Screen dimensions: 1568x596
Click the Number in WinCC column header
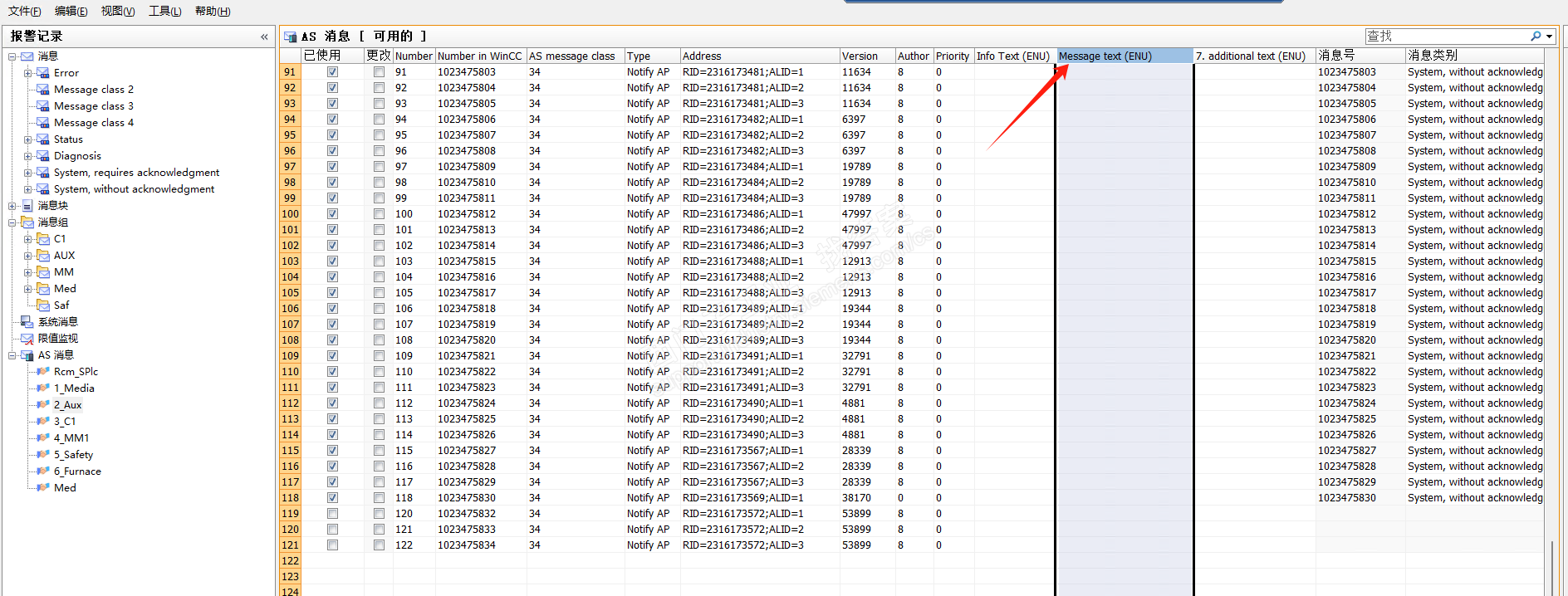(481, 56)
